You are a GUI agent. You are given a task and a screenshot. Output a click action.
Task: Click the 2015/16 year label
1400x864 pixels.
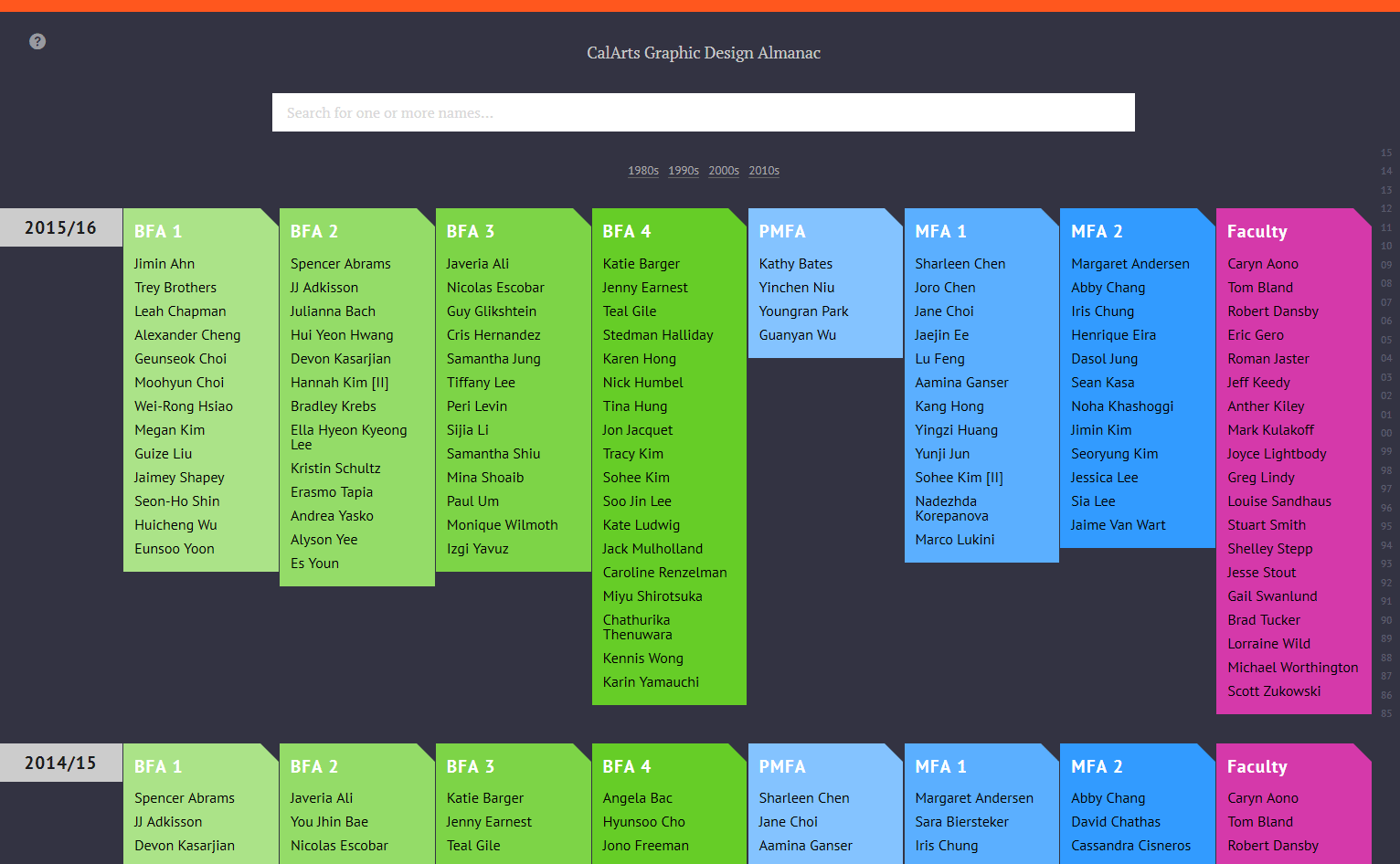click(60, 227)
